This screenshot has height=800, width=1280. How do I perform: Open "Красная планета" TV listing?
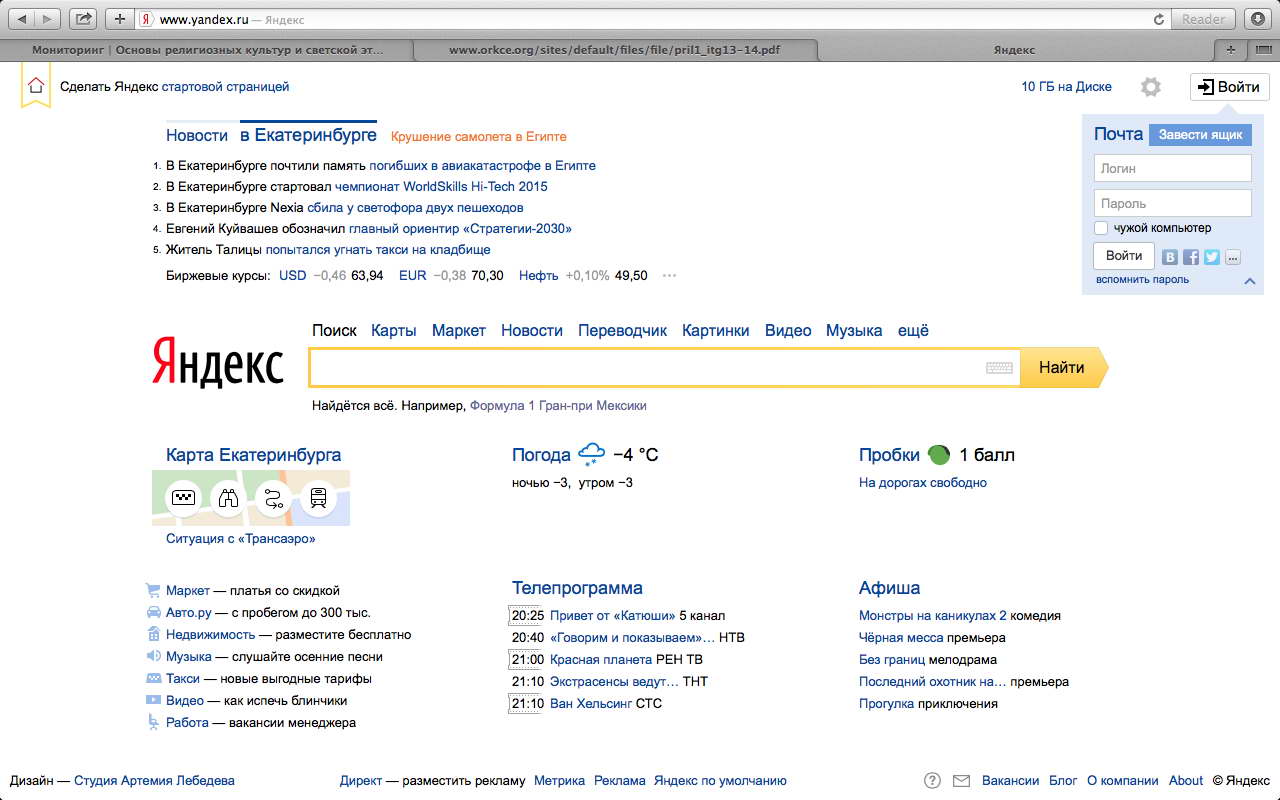point(601,660)
